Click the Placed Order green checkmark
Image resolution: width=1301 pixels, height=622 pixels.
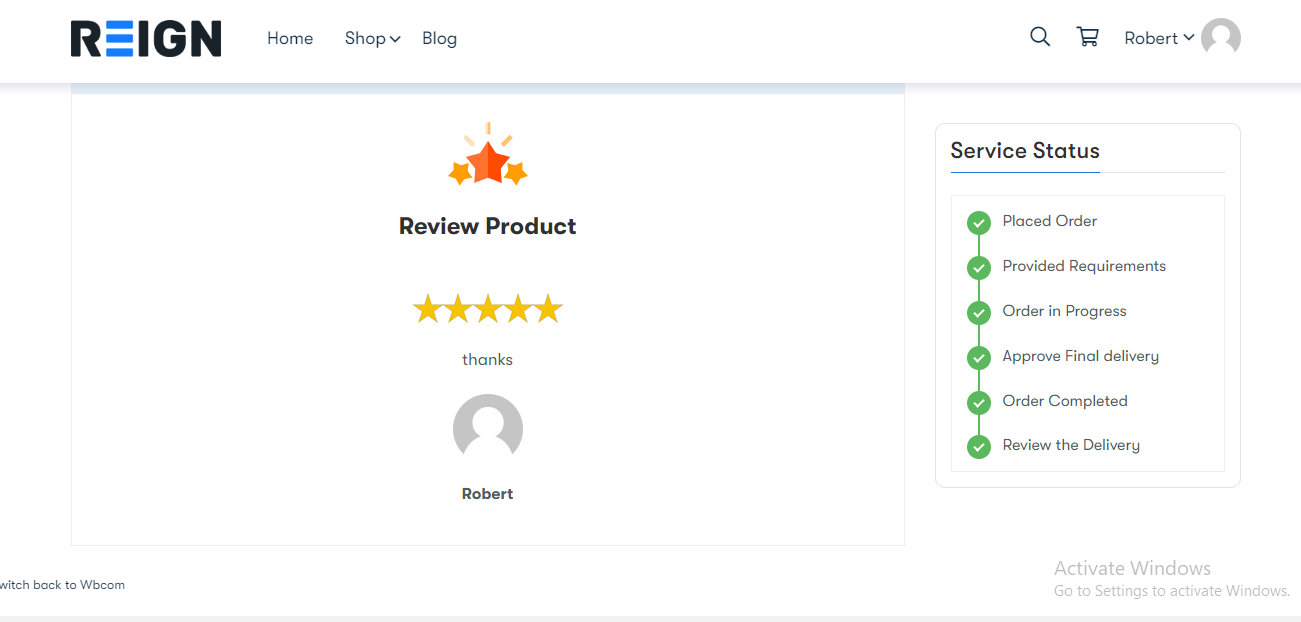click(979, 222)
